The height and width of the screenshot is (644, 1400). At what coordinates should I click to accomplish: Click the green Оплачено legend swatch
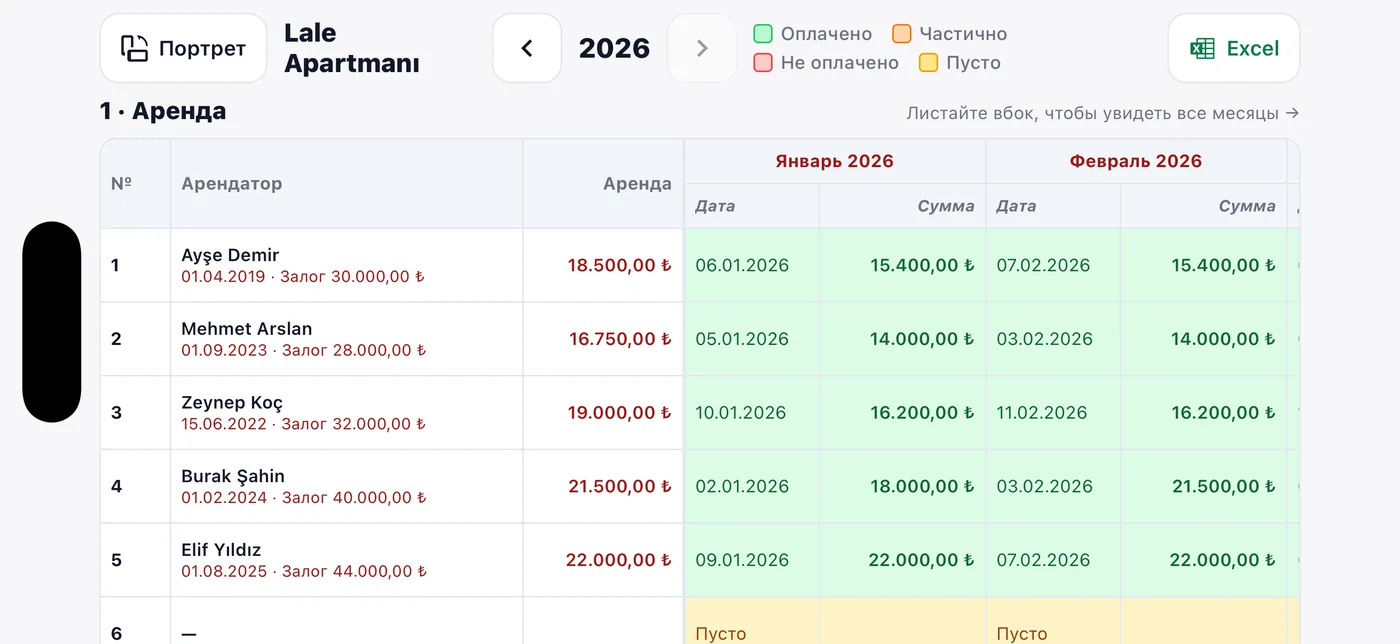point(763,34)
